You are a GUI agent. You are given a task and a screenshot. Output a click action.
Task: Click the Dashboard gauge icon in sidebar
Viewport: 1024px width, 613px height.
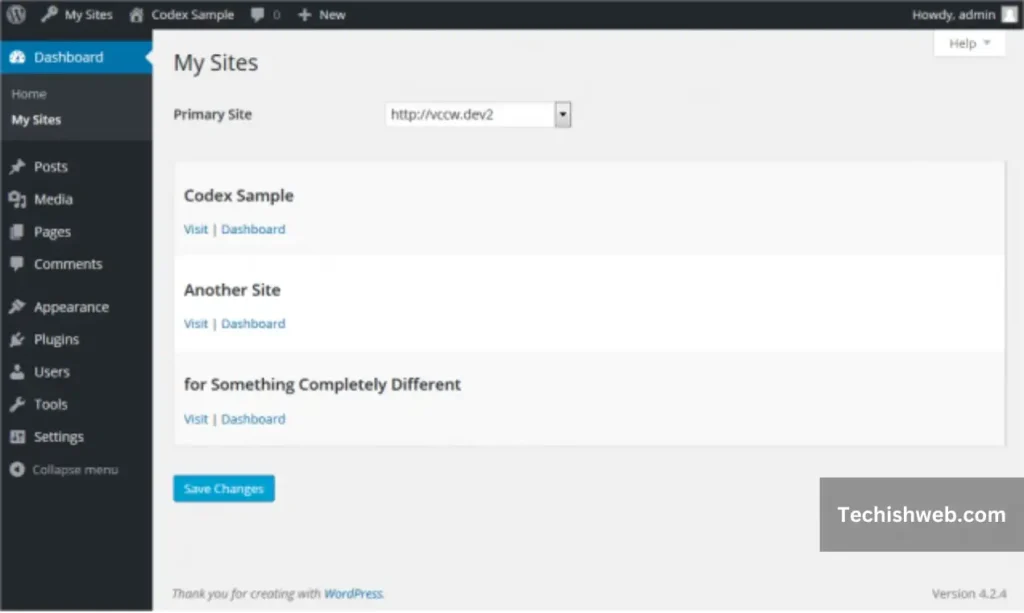18,57
